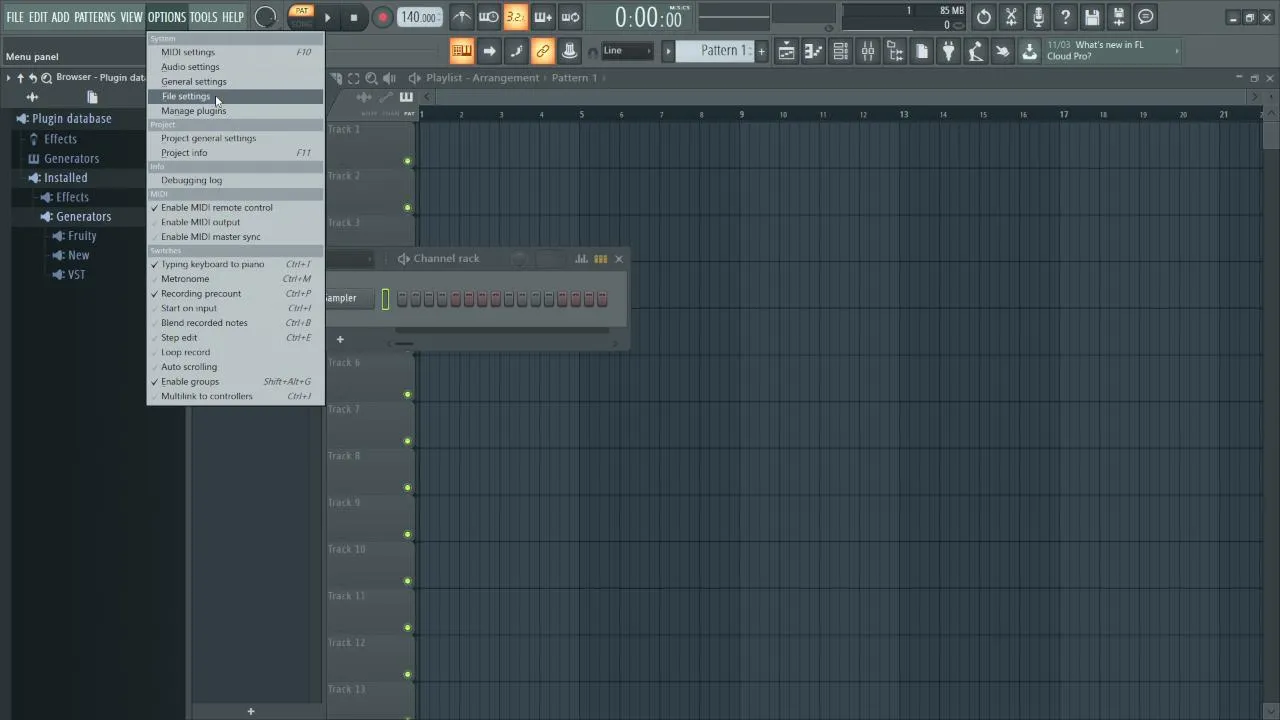1280x720 pixels.
Task: Add a channel with the channel rack plus button
Action: click(340, 339)
